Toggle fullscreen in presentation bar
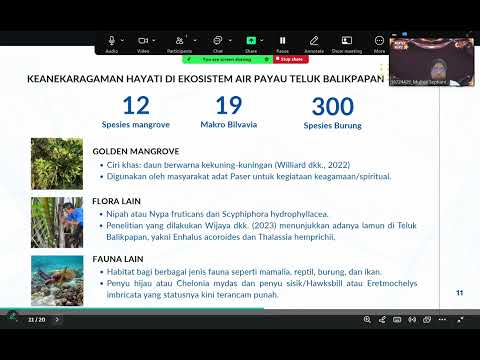The width and height of the screenshot is (480, 360). [x=460, y=319]
